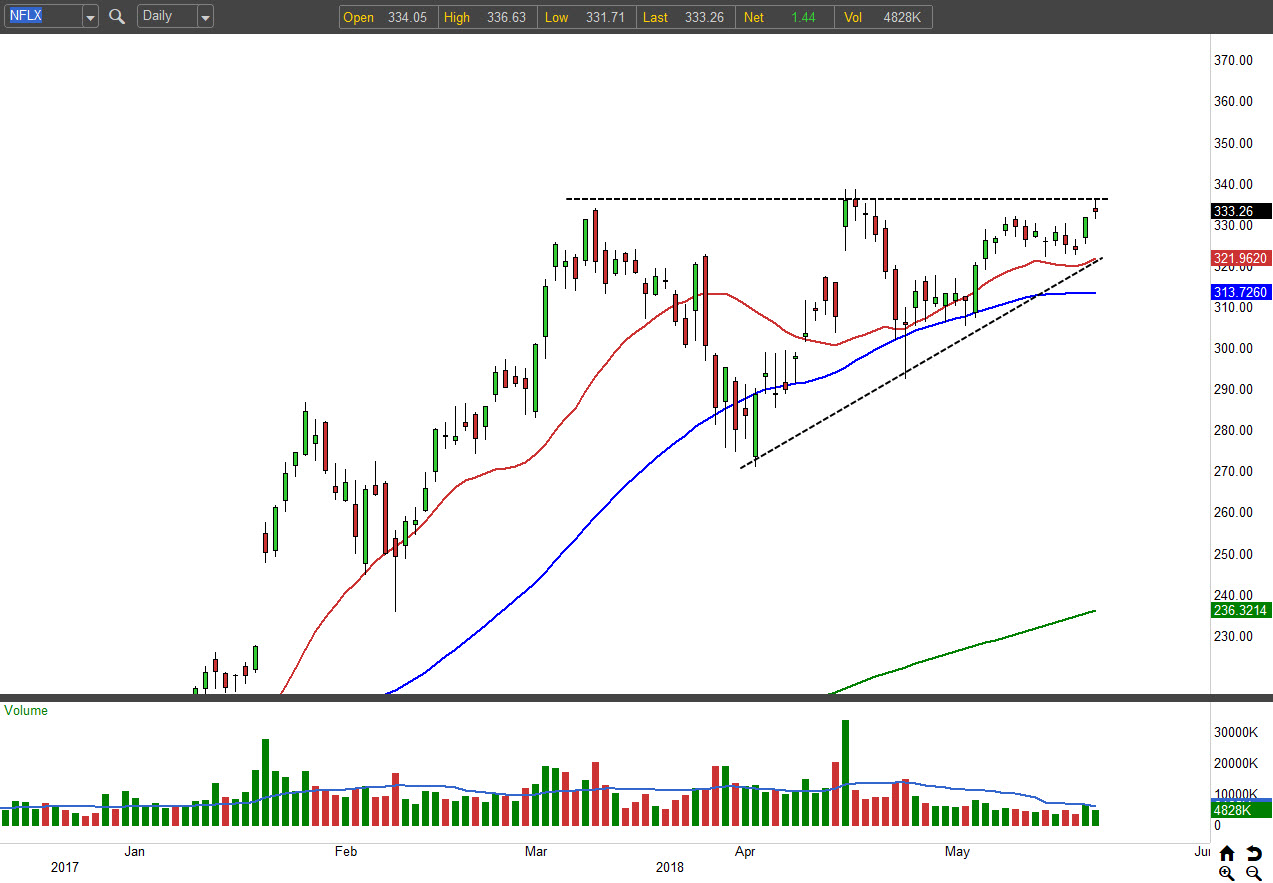This screenshot has width=1273, height=883.
Task: Click the tallest green volume bar
Action: point(845,772)
